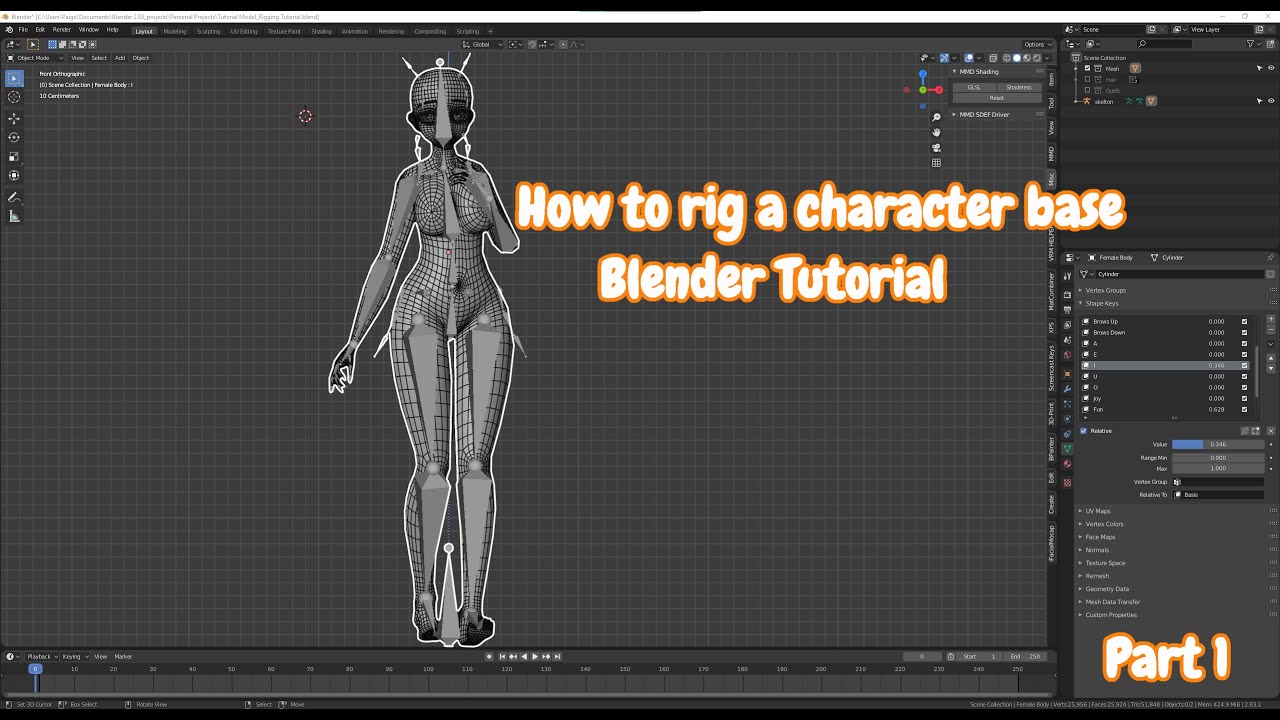
Task: Expand the MMD SDEF Driver panel
Action: tap(983, 114)
